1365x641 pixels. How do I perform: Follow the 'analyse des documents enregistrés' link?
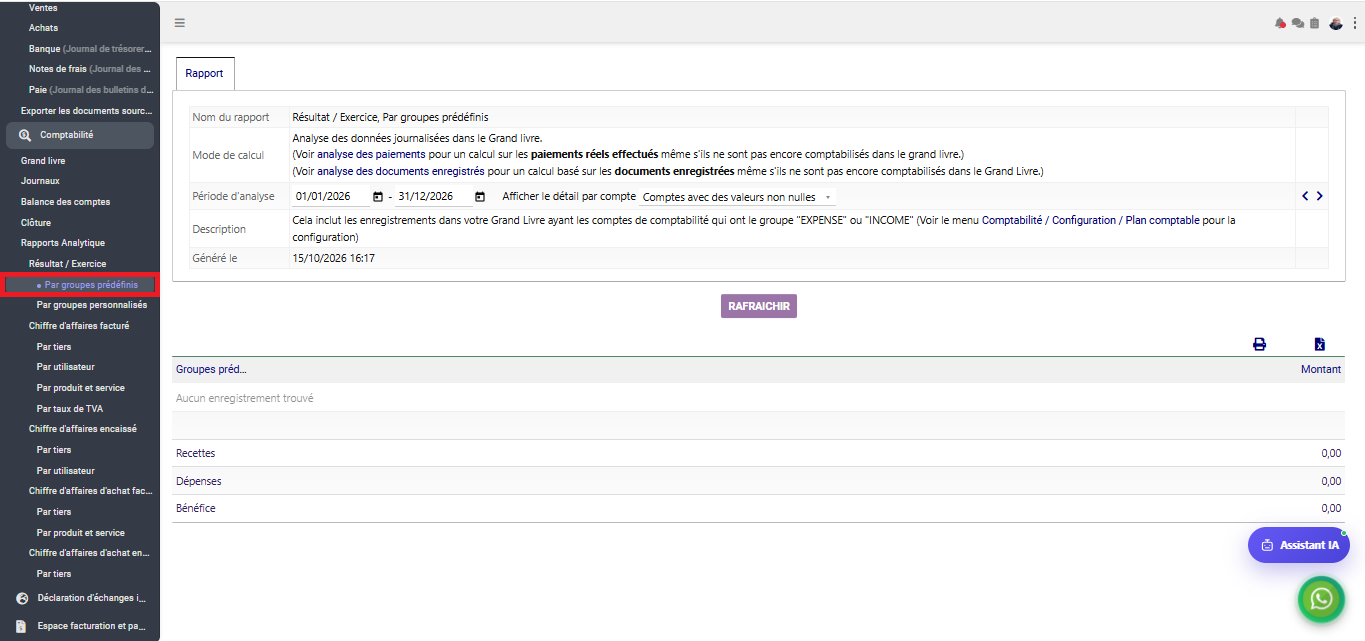[x=398, y=171]
